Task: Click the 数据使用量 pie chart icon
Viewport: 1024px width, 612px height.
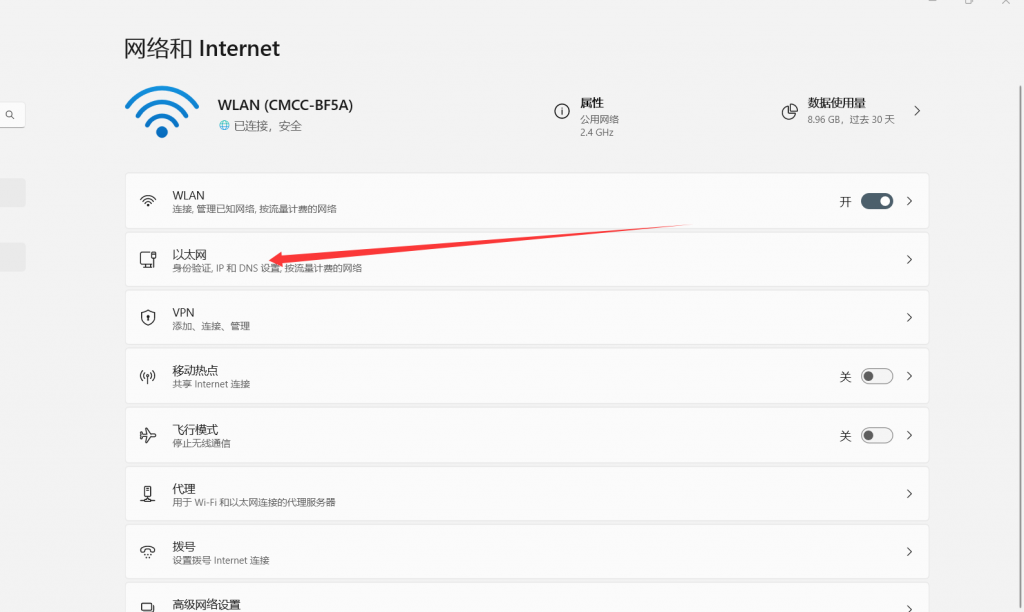Action: pos(789,111)
